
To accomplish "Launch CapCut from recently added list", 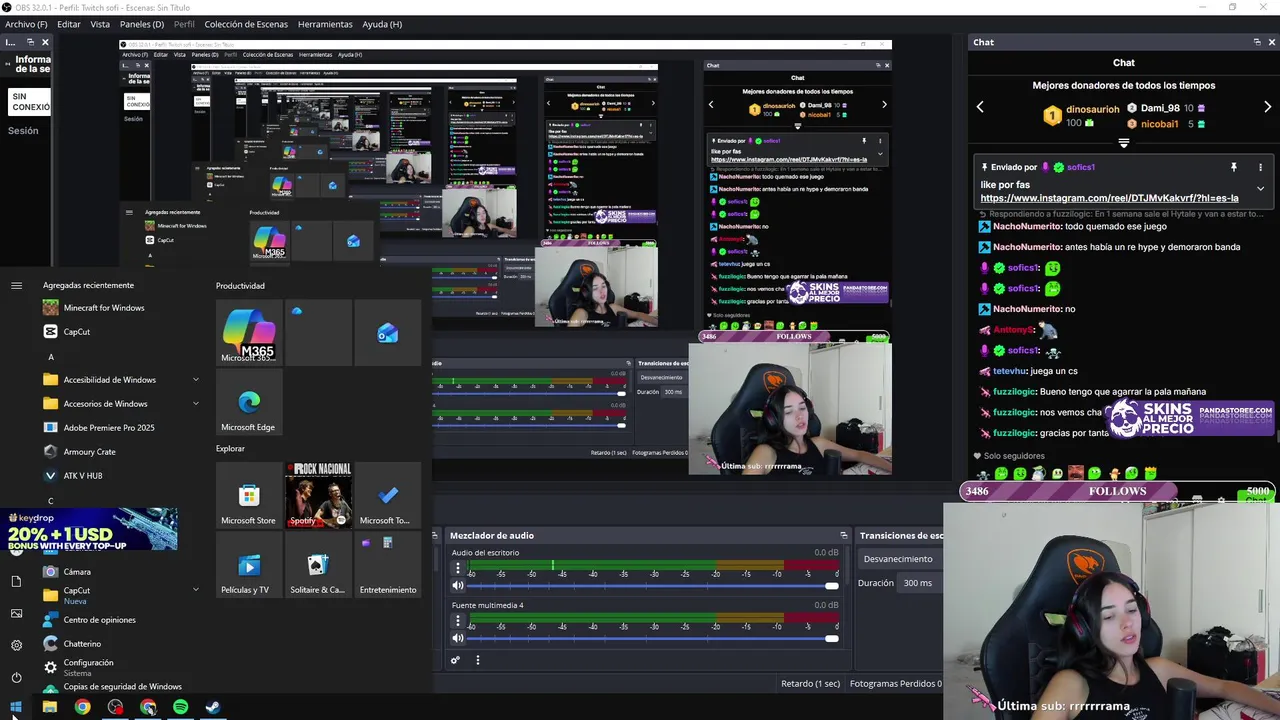I will coord(77,332).
